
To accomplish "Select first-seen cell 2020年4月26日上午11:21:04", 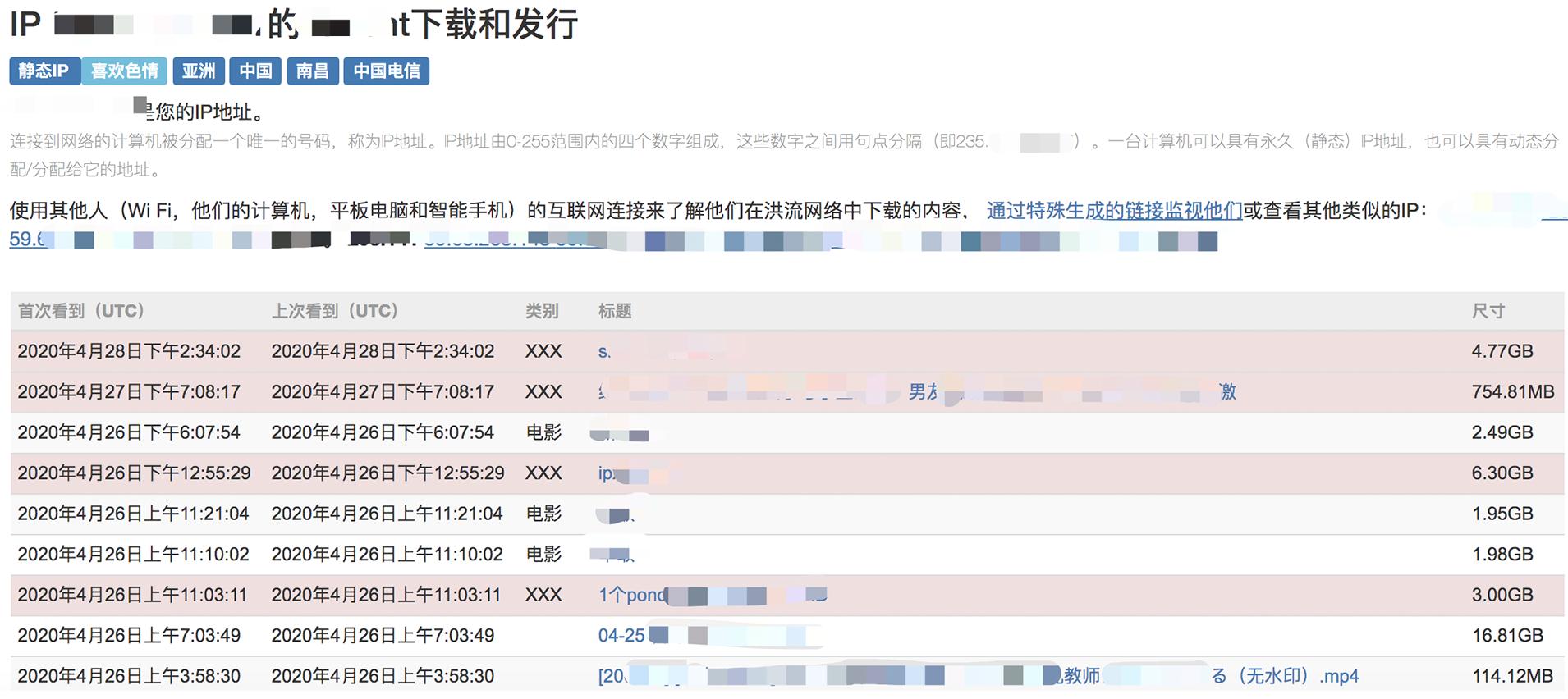I will pyautogui.click(x=133, y=514).
